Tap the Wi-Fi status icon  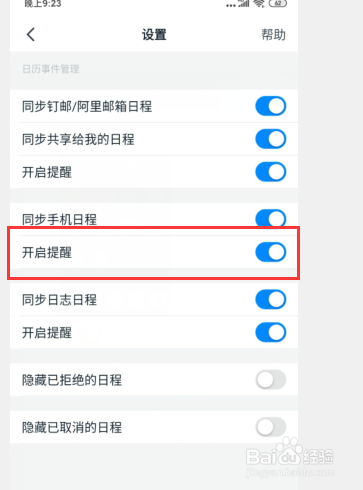coord(259,3)
